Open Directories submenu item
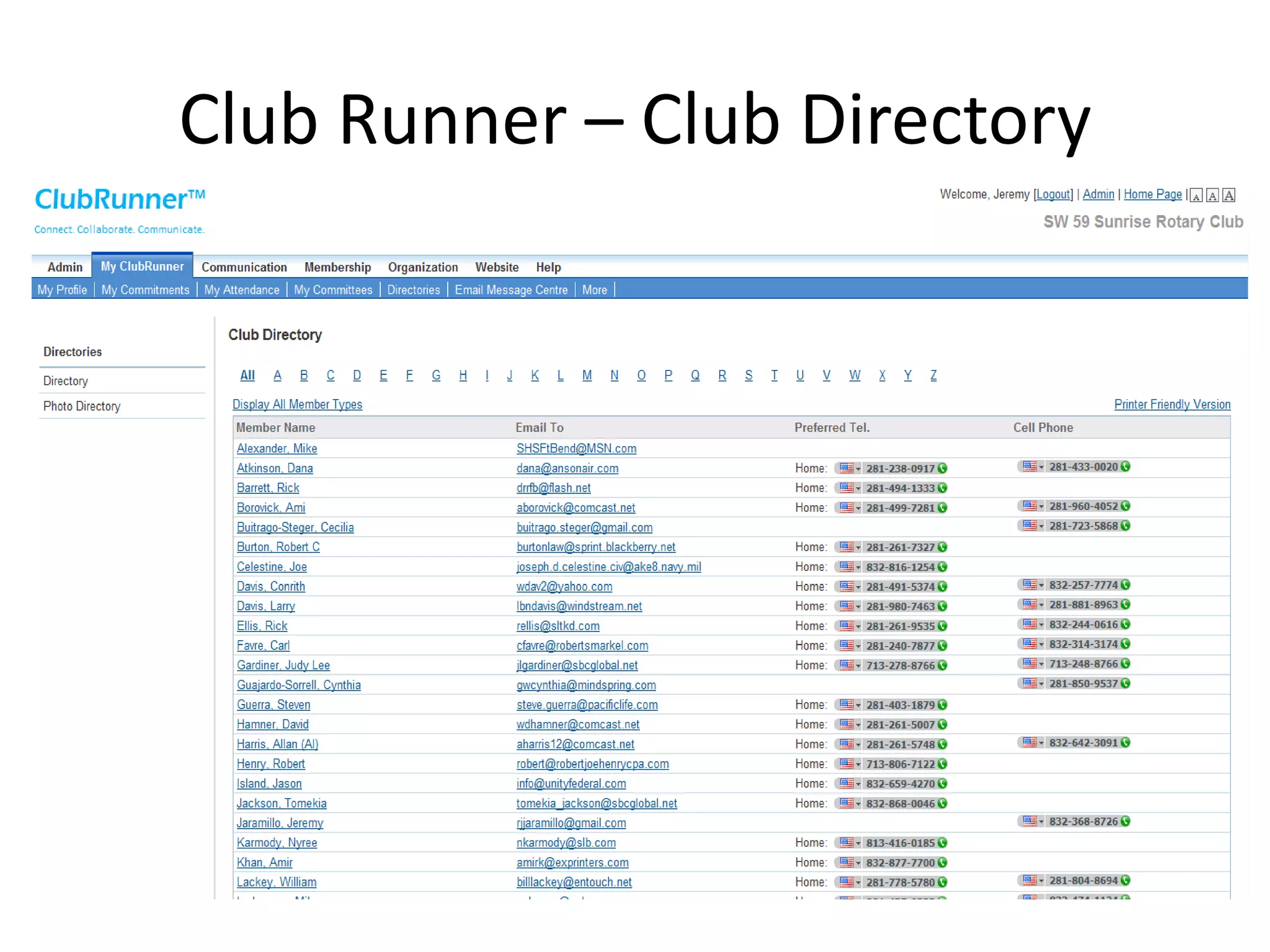Screen dimensions: 1270x952 [414, 290]
